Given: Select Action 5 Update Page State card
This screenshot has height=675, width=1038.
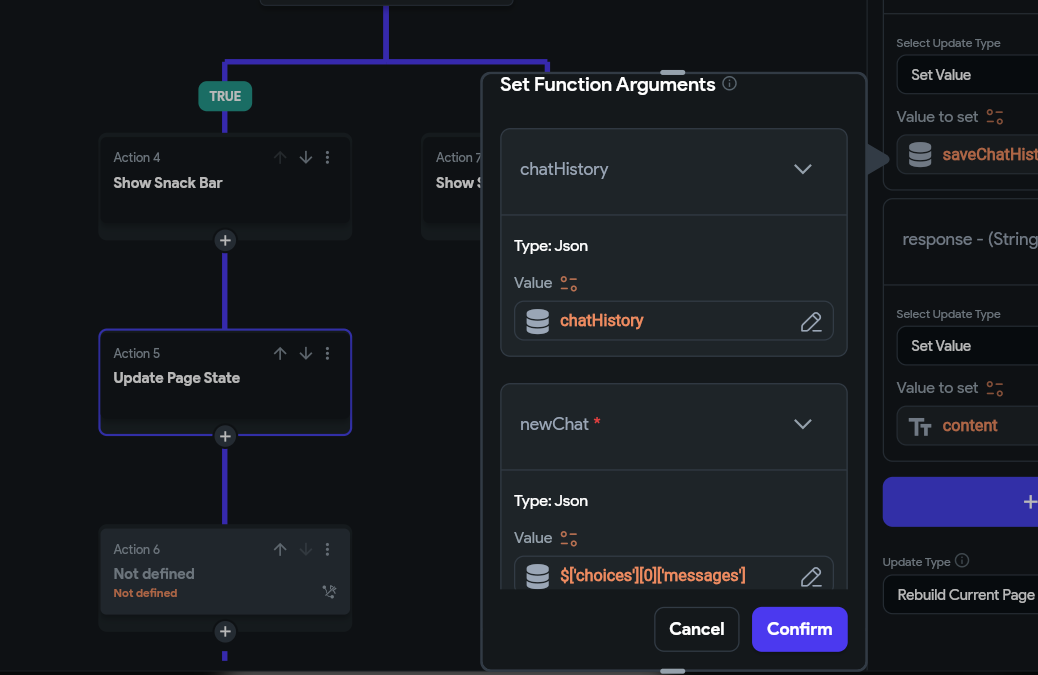Looking at the screenshot, I should (225, 382).
